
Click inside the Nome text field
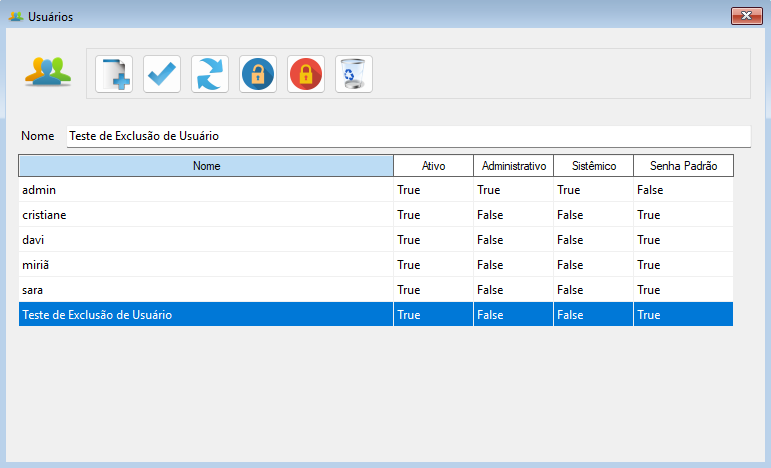coord(408,136)
